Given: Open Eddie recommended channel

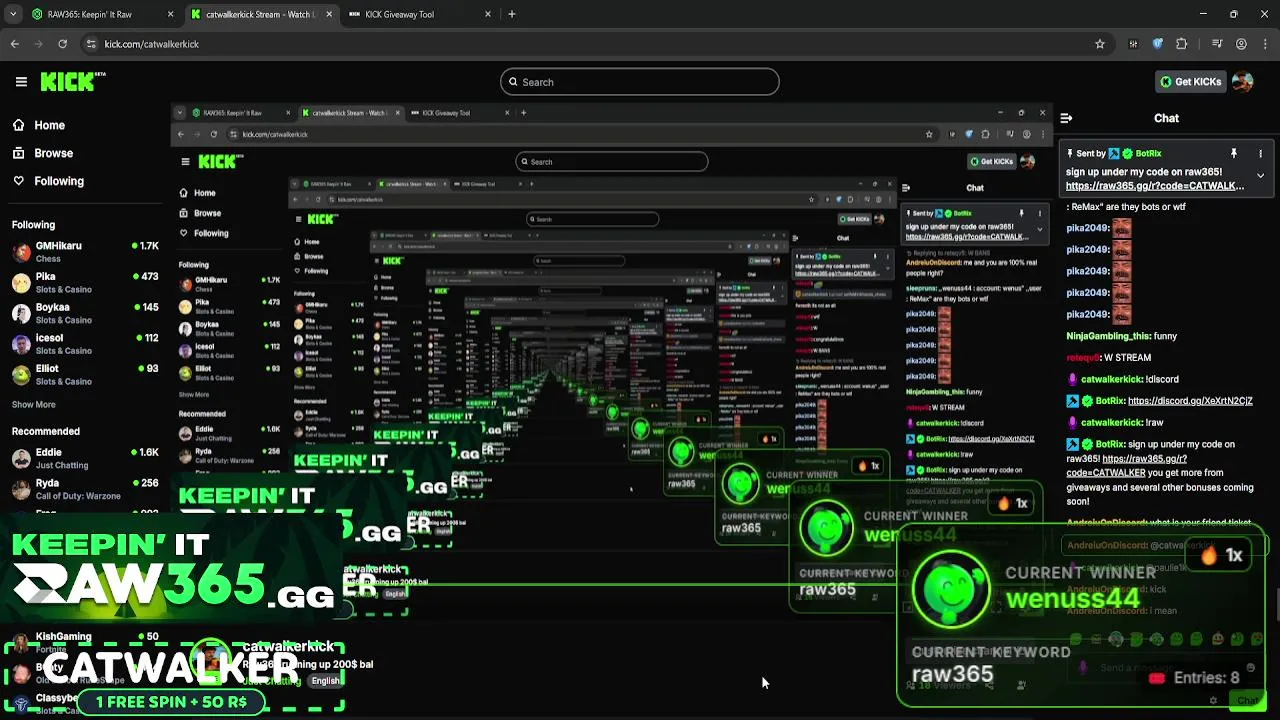Looking at the screenshot, I should tap(85, 458).
